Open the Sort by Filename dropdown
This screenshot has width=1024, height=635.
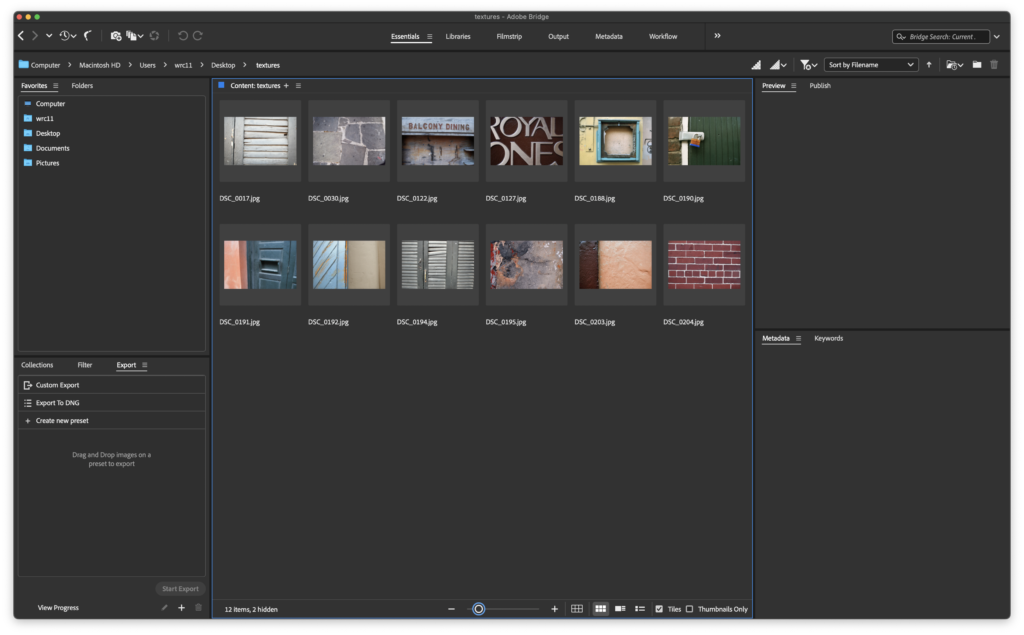871,65
